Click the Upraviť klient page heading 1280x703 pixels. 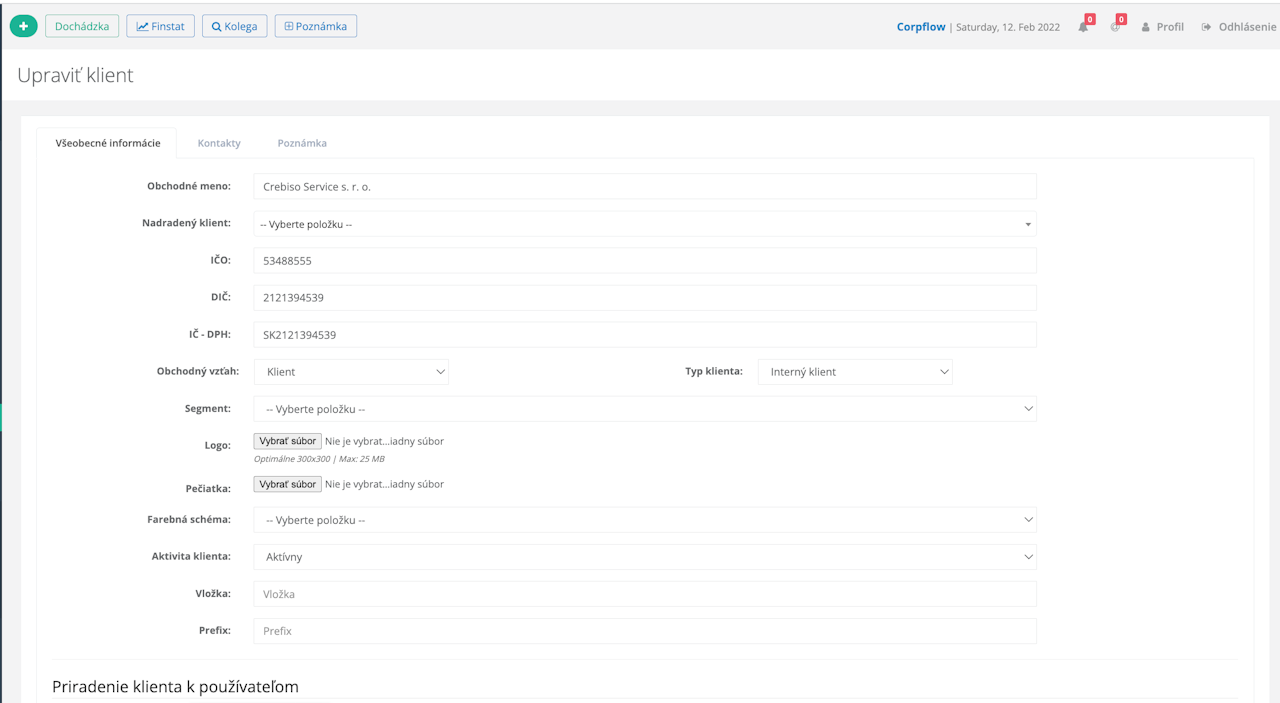coord(75,75)
